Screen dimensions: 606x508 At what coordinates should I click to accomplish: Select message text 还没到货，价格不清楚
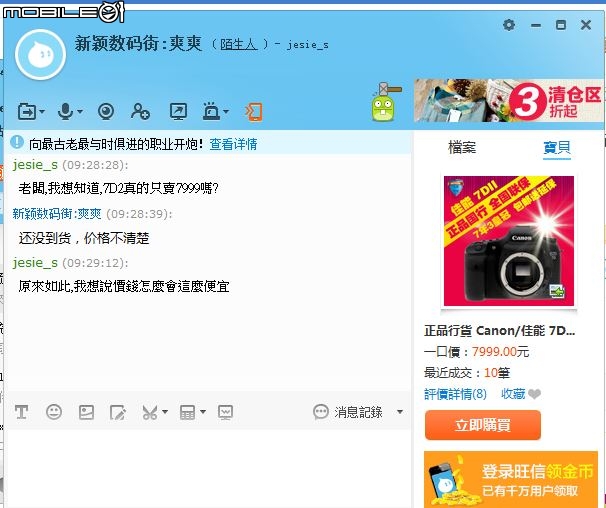tap(84, 238)
